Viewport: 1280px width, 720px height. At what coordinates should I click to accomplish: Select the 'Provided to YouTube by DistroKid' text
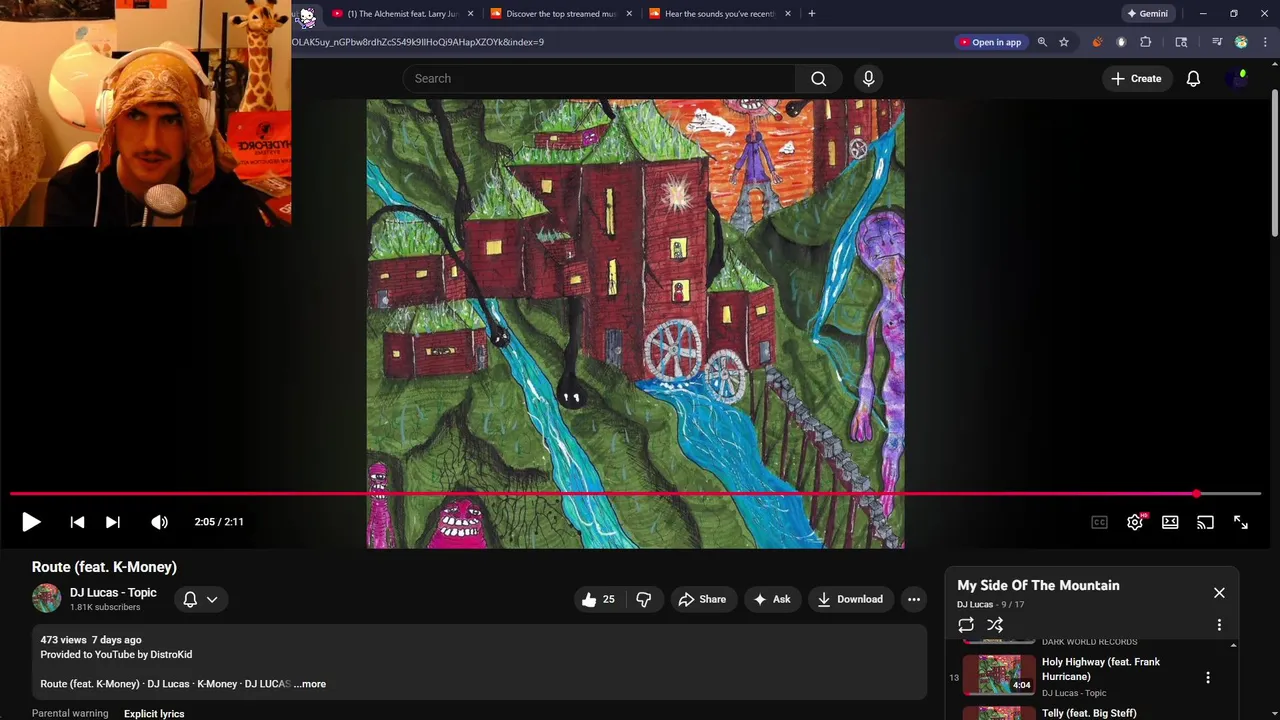(116, 655)
